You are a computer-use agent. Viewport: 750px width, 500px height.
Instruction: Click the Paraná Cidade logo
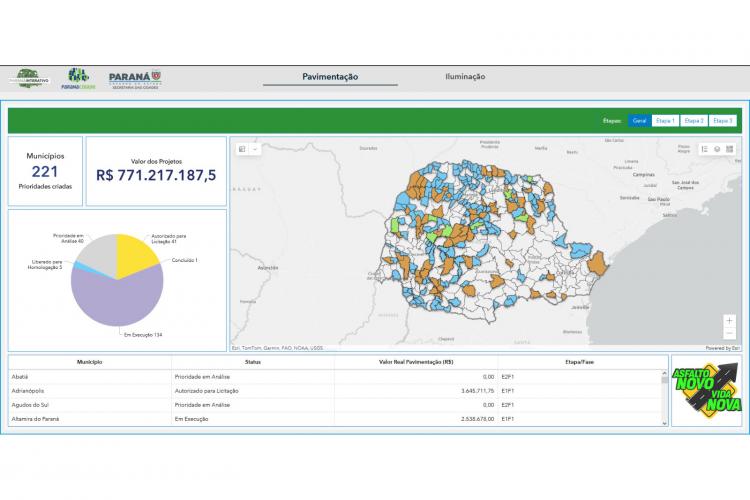pyautogui.click(x=78, y=78)
